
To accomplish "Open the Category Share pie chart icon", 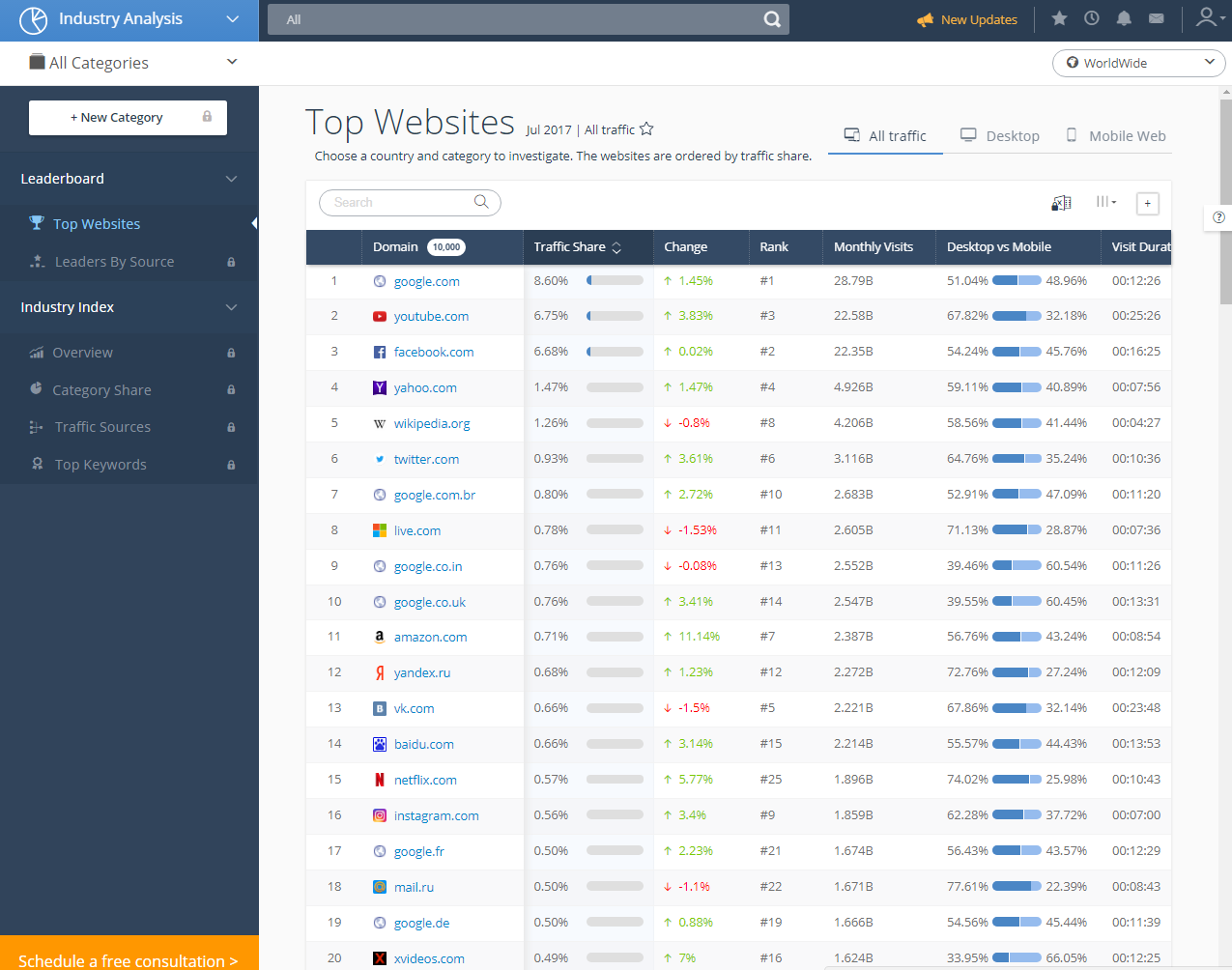I will 36,389.
